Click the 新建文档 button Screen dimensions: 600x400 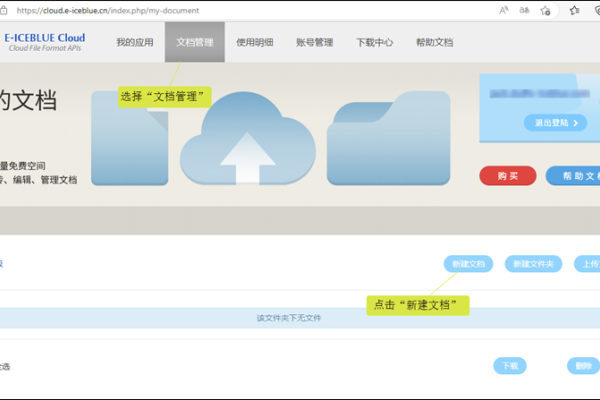click(x=468, y=264)
